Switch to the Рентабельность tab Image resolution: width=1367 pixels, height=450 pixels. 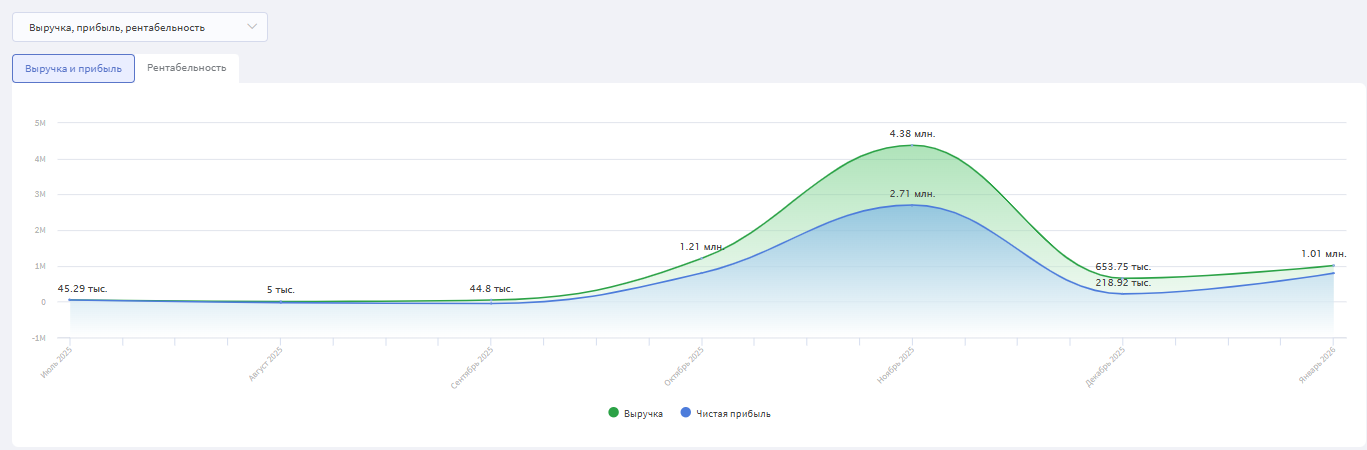[x=186, y=68]
